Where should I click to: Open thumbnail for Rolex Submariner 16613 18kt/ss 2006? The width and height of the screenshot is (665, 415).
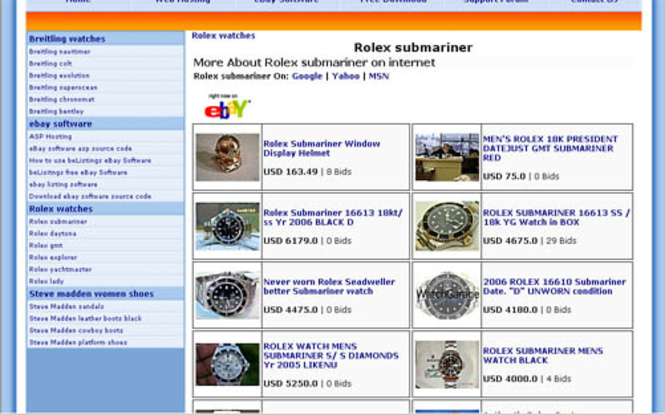point(227,226)
